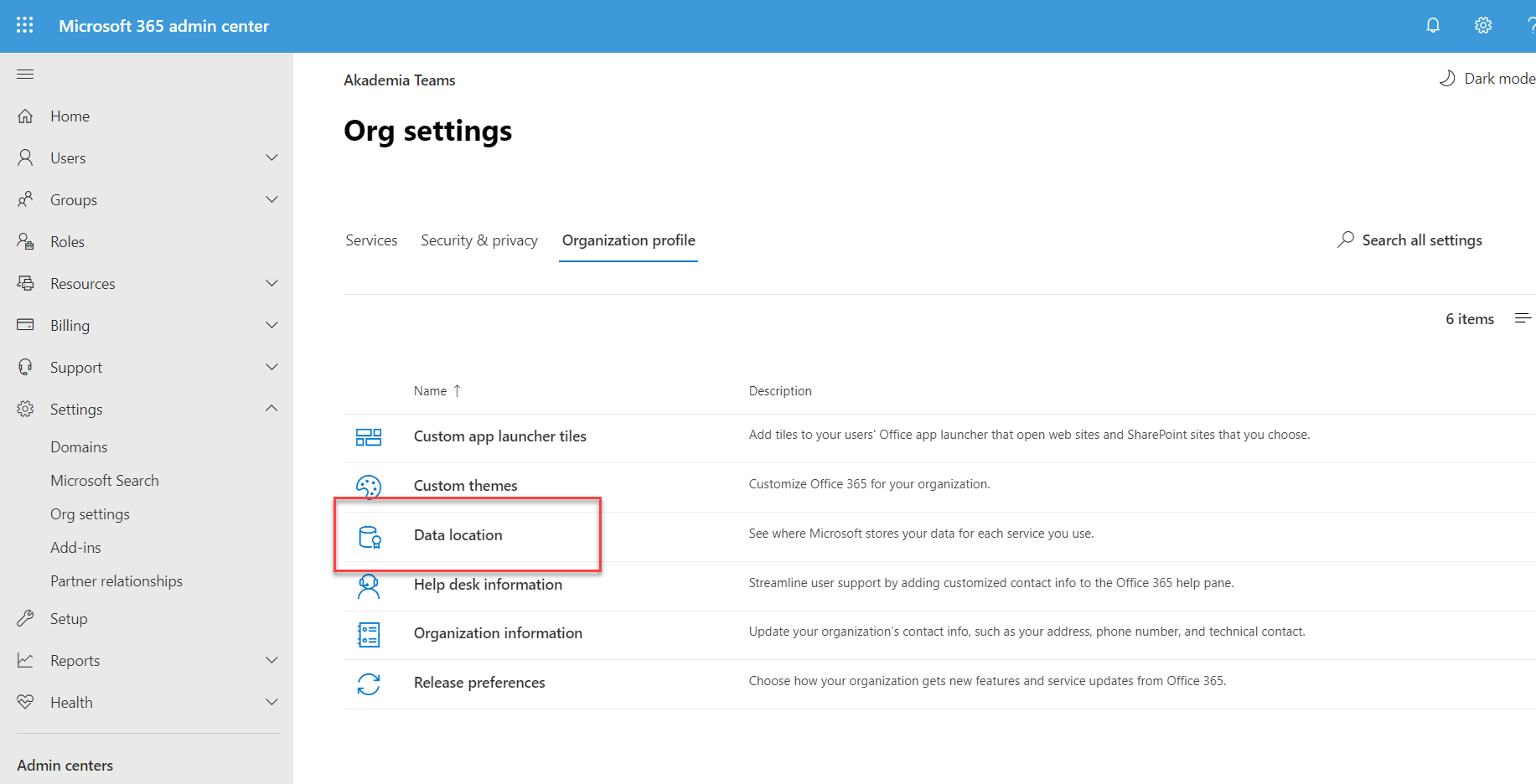Viewport: 1536px width, 784px height.
Task: Open Partner relationships in sidebar
Action: click(x=116, y=581)
